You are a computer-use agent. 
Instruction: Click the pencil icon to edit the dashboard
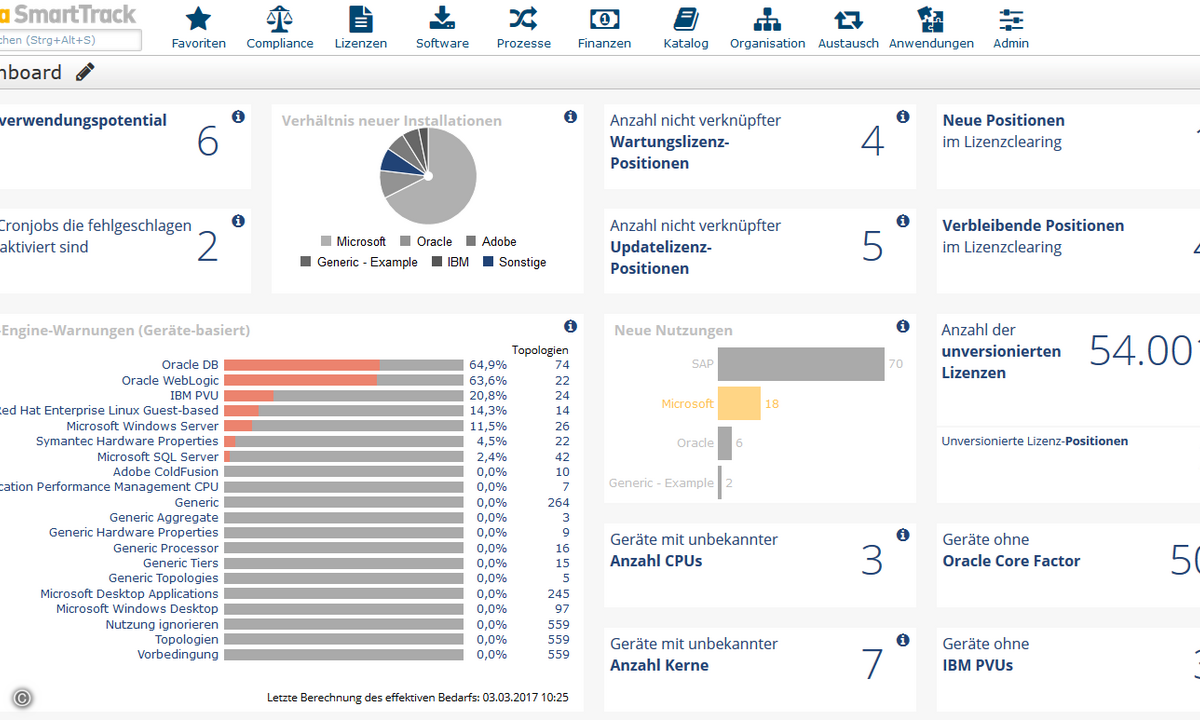tap(85, 72)
